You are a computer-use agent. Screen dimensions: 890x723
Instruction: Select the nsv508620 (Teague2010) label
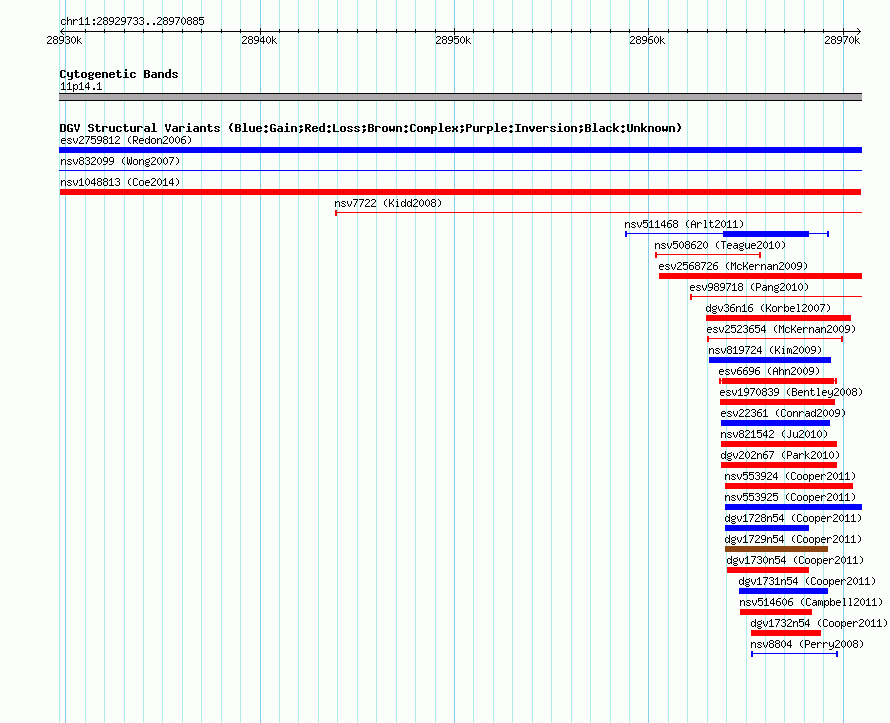pos(720,245)
